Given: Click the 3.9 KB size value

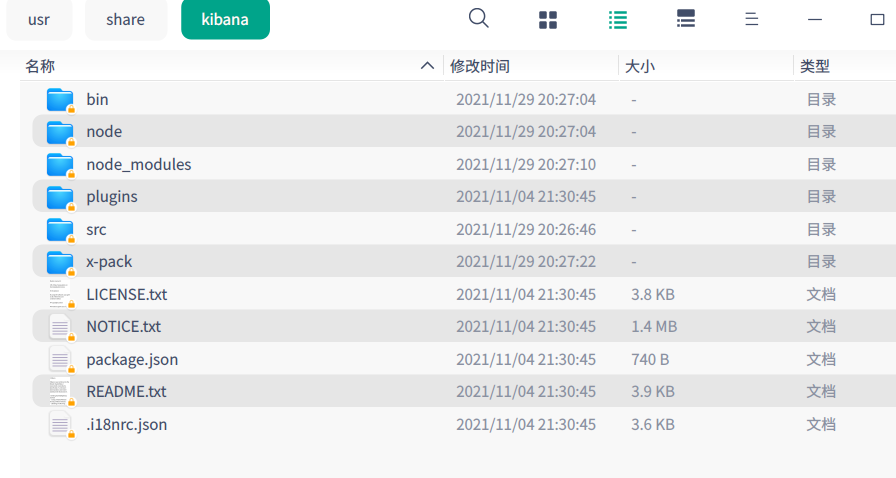Looking at the screenshot, I should click(x=653, y=392).
